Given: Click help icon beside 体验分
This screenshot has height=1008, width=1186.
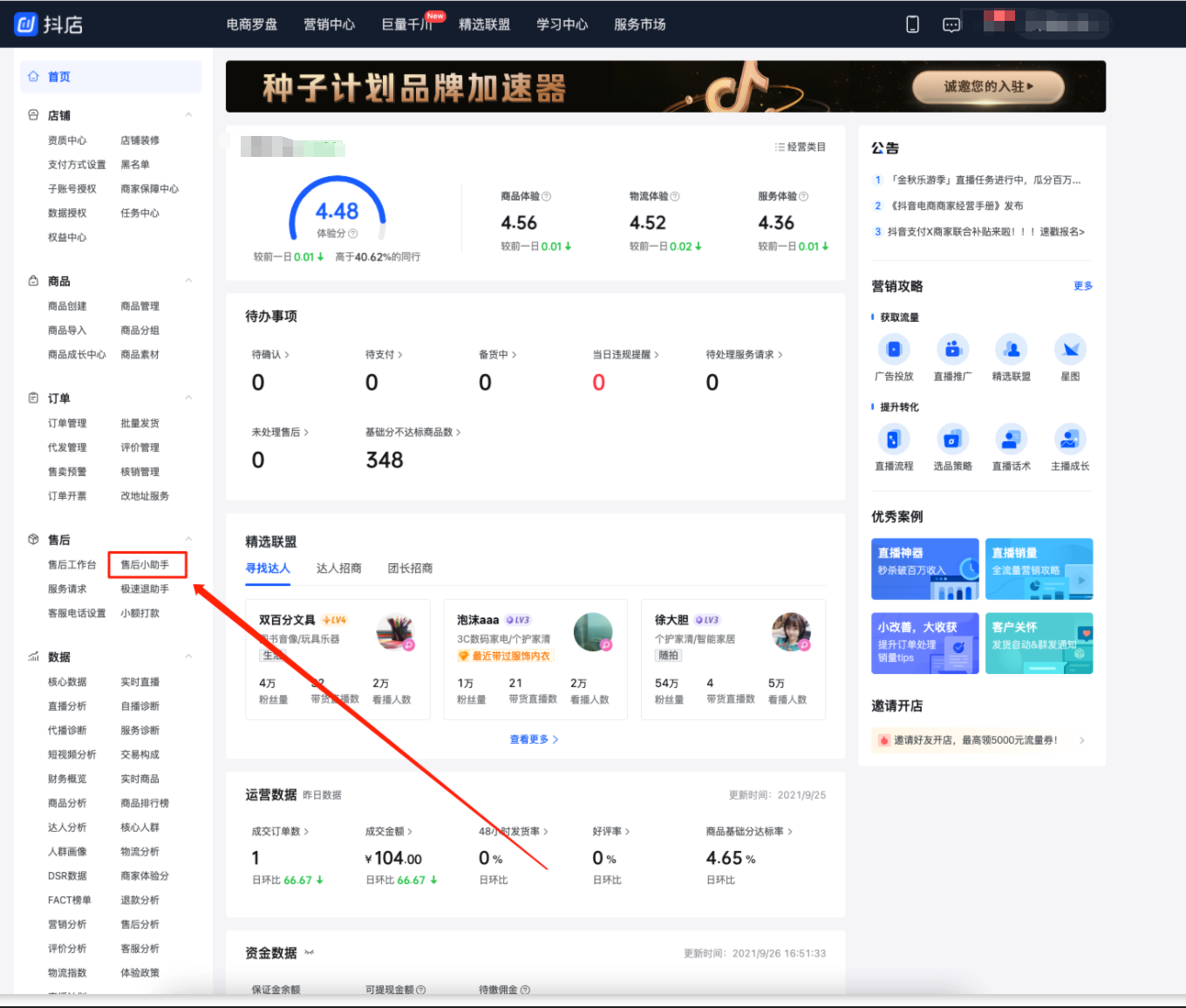Looking at the screenshot, I should 353,234.
